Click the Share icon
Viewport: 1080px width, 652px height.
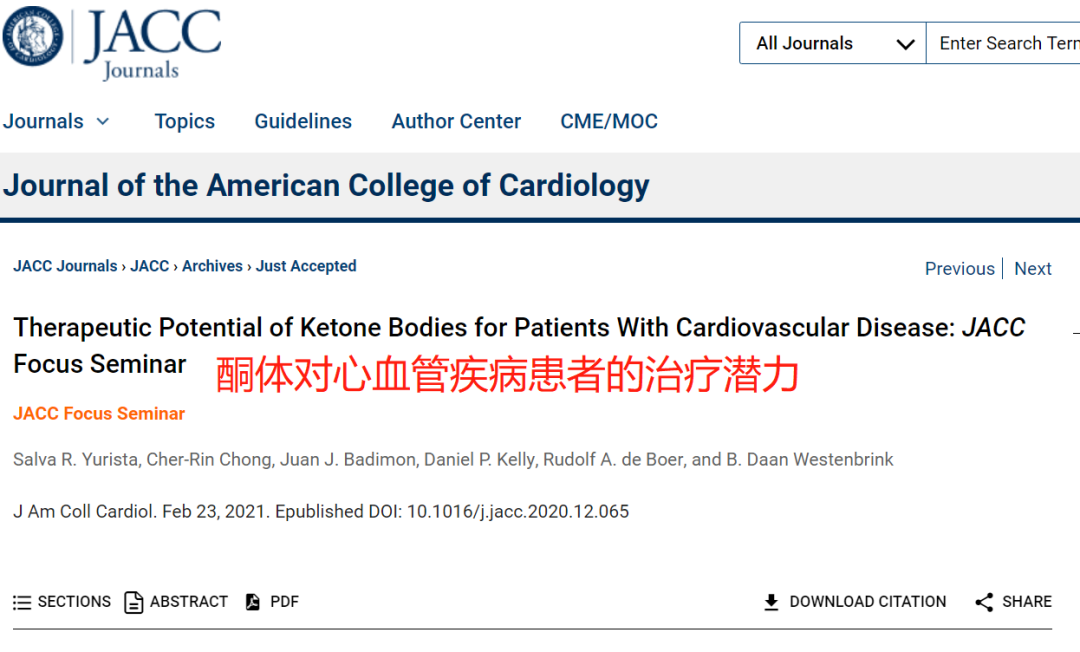pos(984,602)
